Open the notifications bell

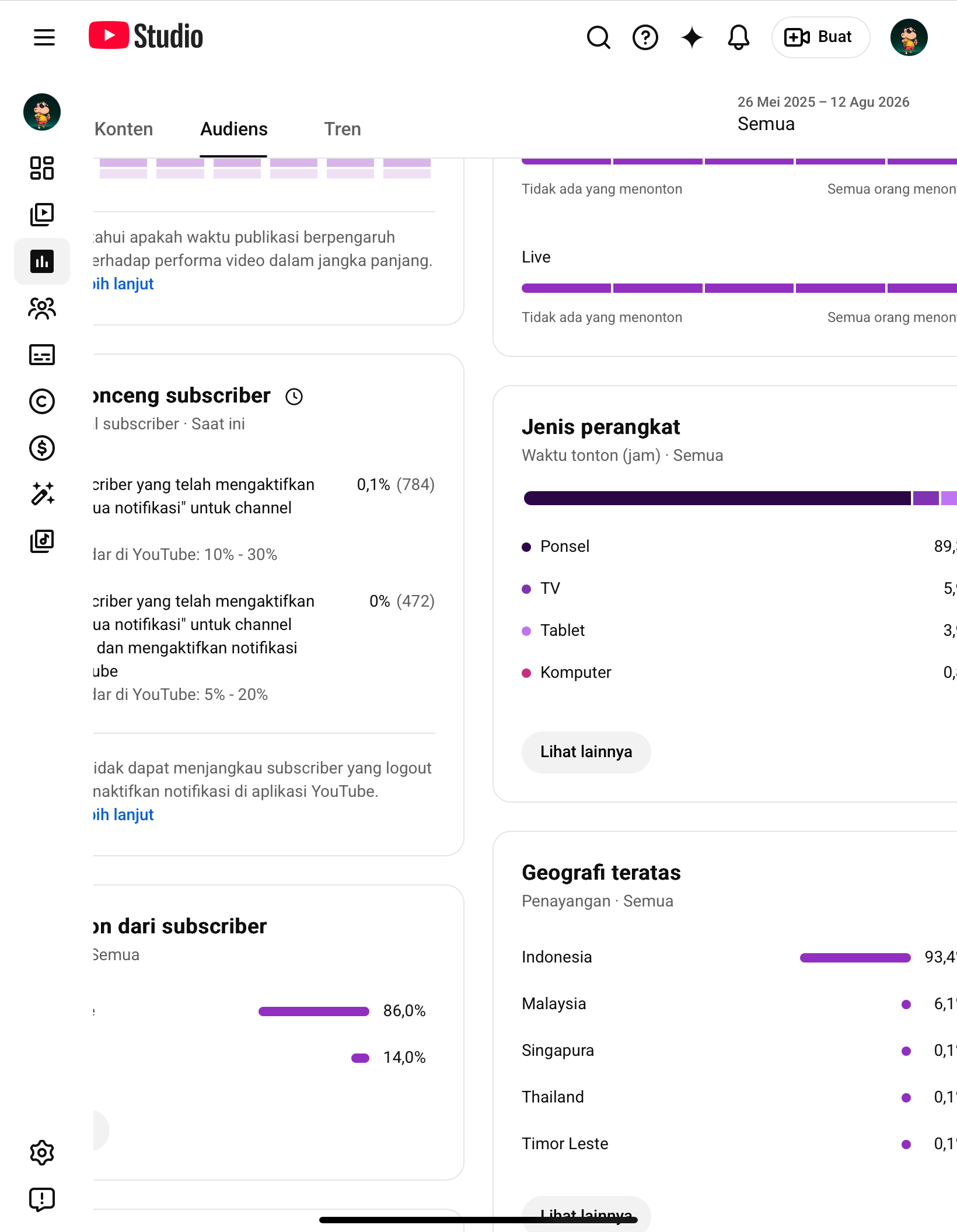(739, 37)
